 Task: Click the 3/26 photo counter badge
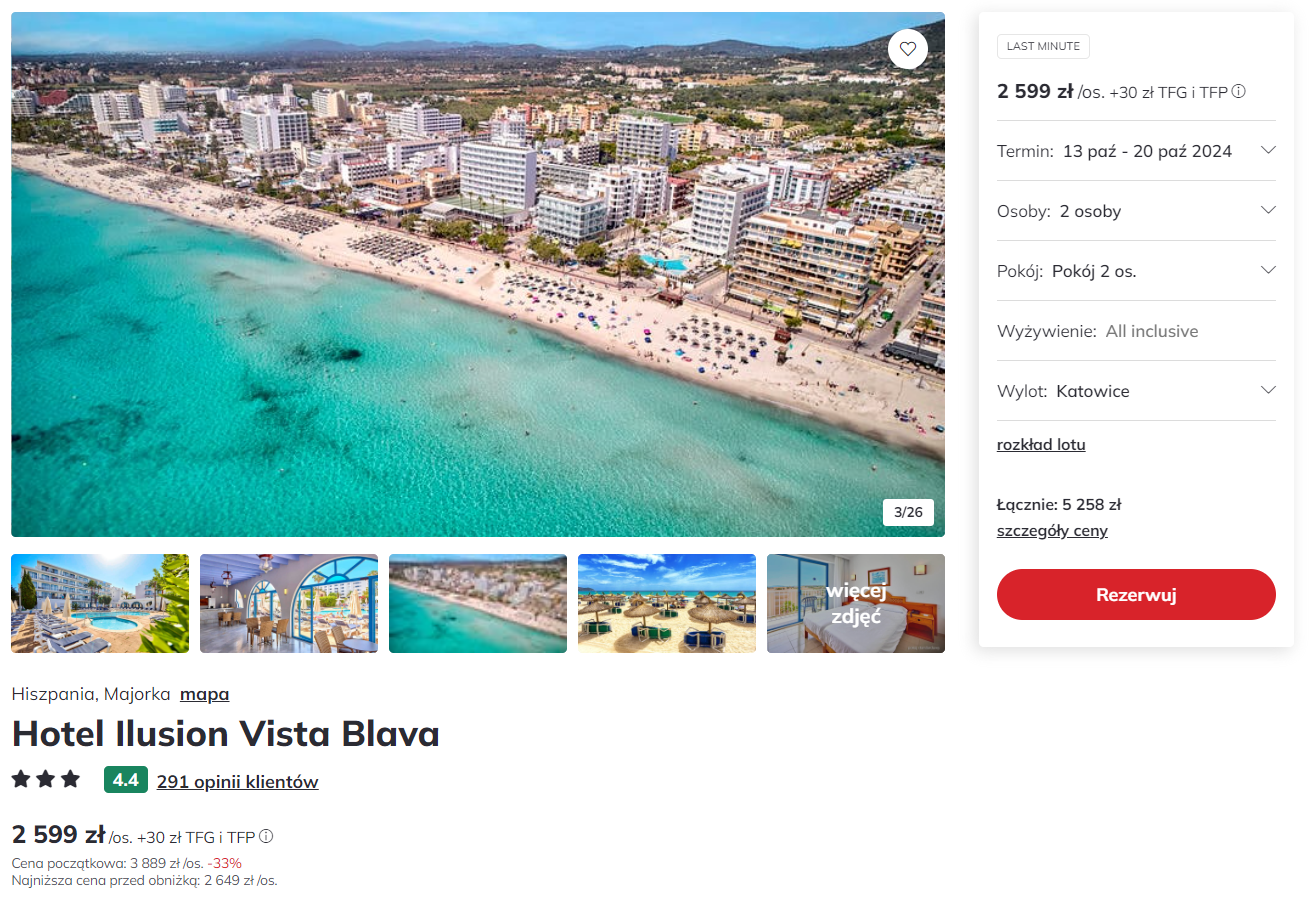pos(908,512)
